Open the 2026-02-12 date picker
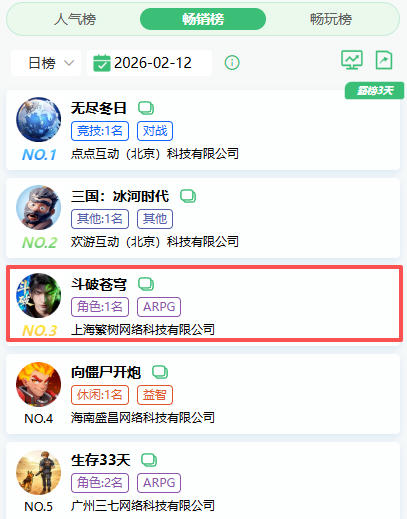Screen dimensions: 407x519 point(149,63)
